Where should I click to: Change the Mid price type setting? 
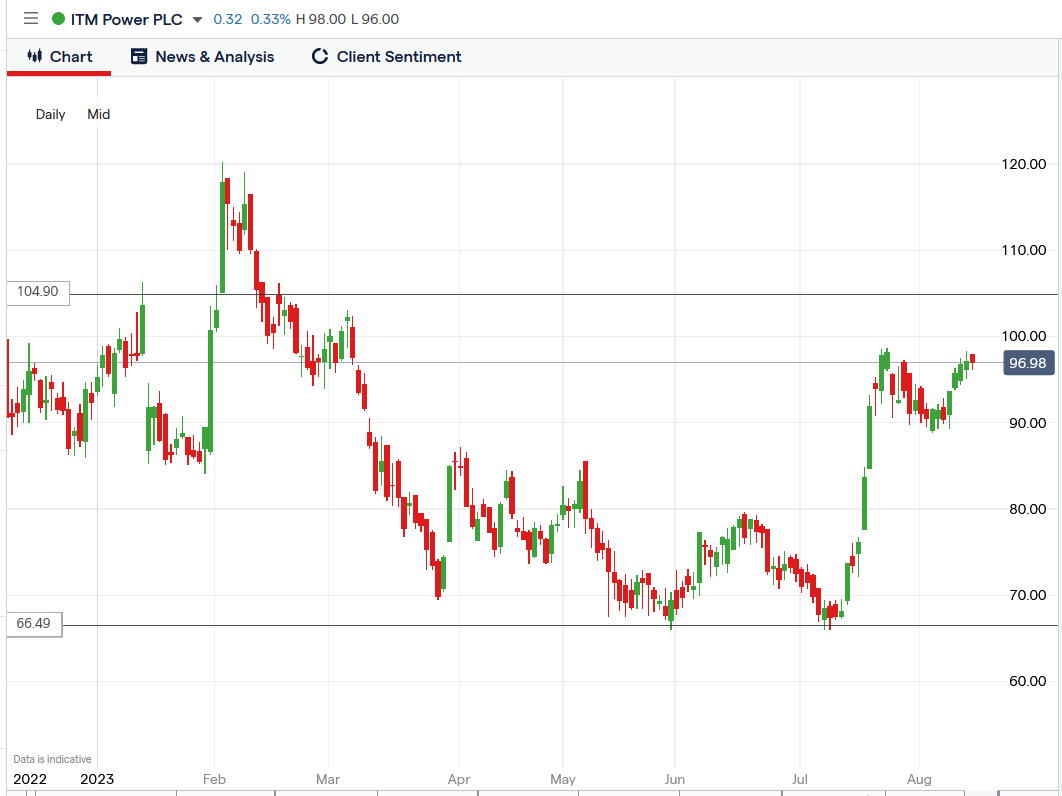tap(99, 114)
